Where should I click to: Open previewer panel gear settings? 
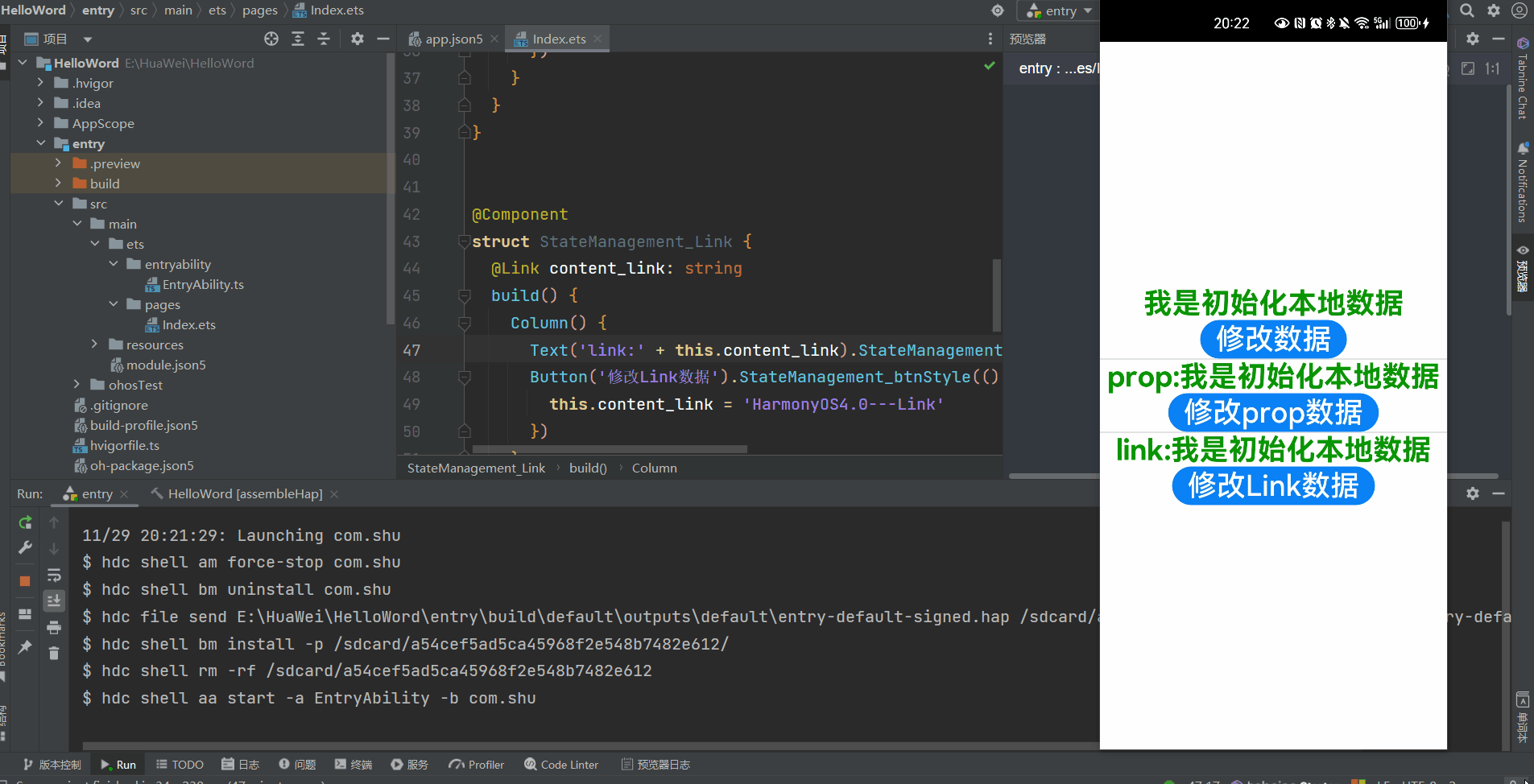1473,39
